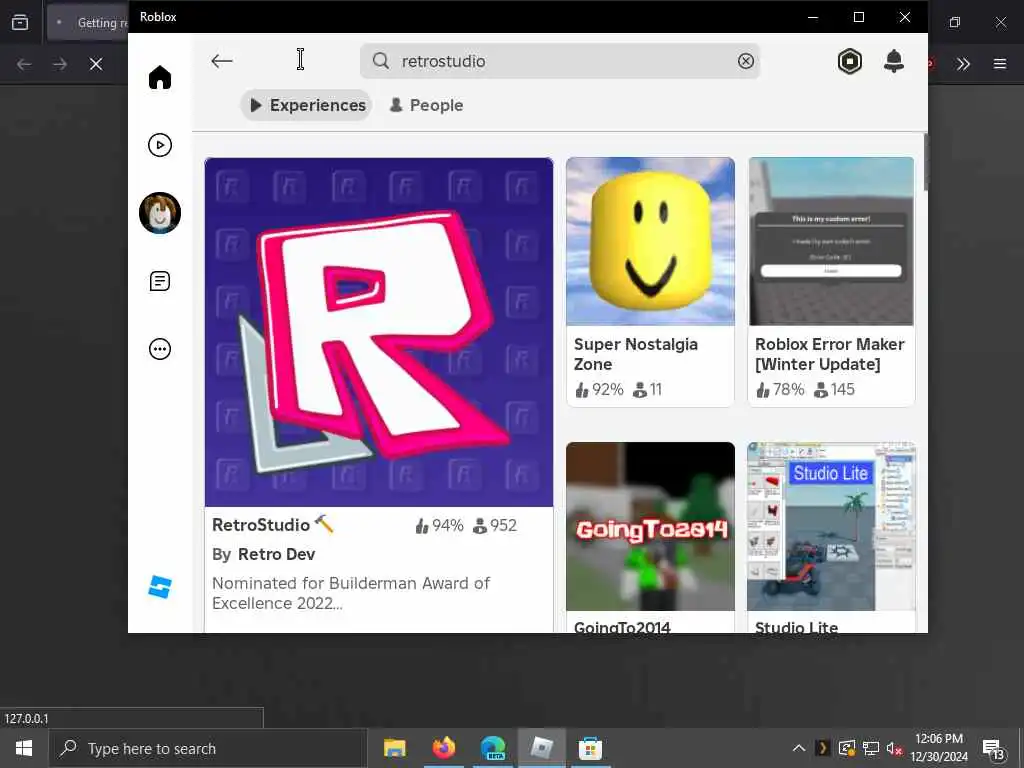This screenshot has width=1024, height=768.
Task: Click the 145 players count on Error Maker
Action: [835, 390]
